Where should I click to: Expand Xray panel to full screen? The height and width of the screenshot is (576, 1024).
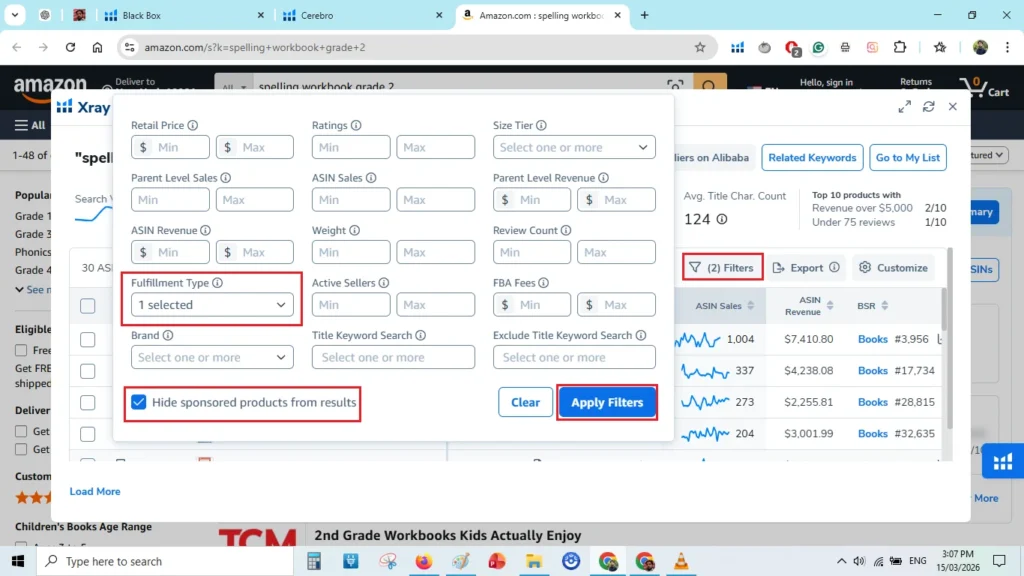[904, 105]
